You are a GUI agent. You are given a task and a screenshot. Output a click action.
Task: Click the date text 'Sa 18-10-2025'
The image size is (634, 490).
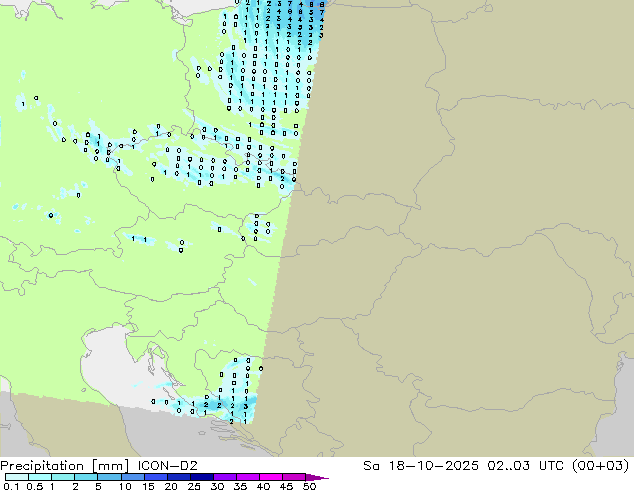point(421,466)
